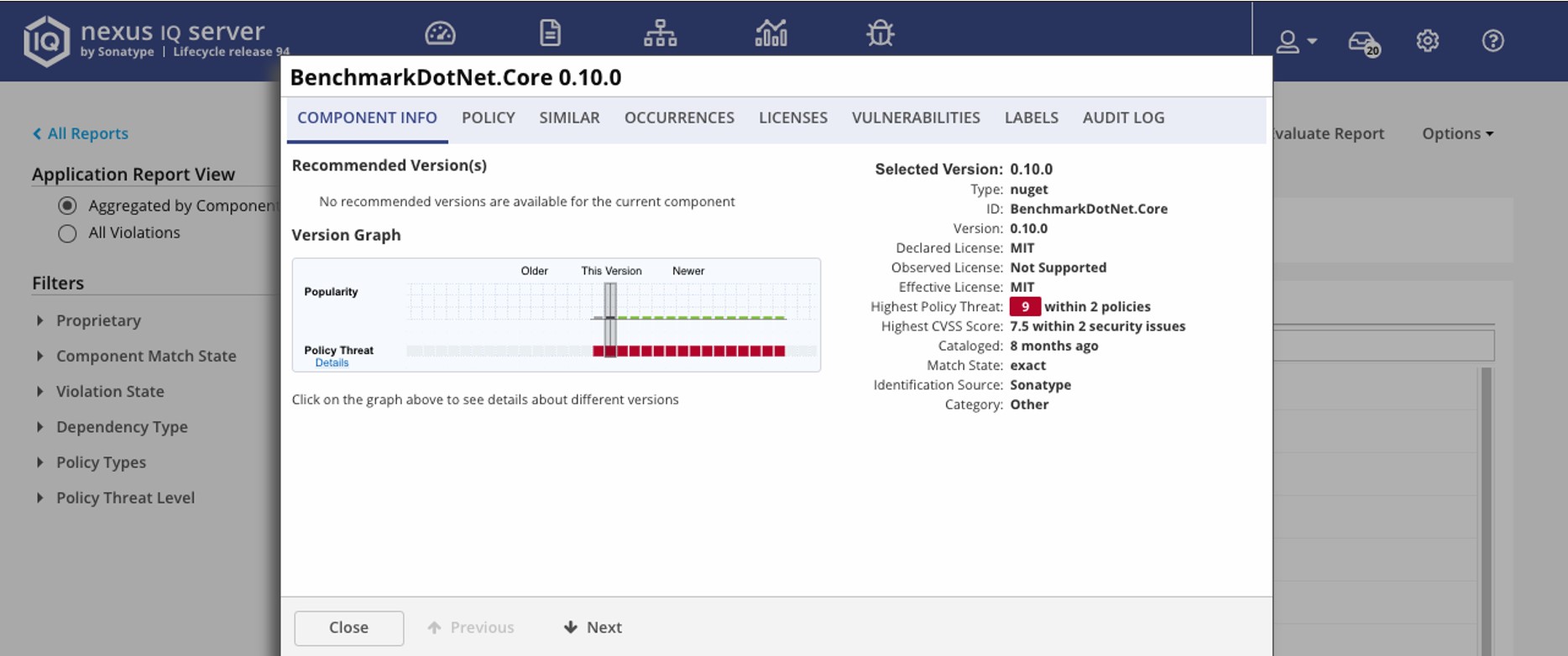Go back to All Reports
Image resolution: width=1568 pixels, height=656 pixels.
[x=81, y=133]
